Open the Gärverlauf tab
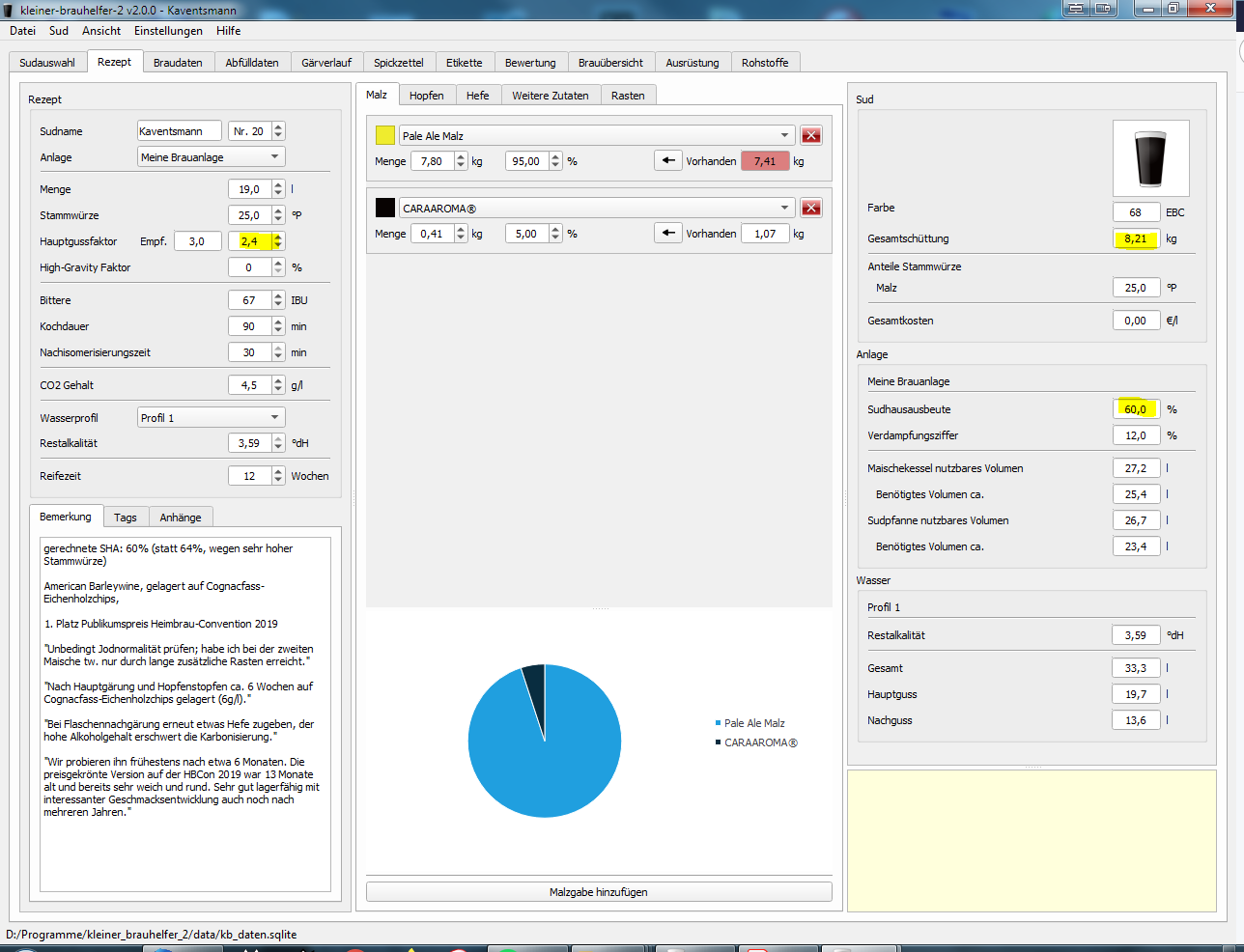 click(326, 63)
